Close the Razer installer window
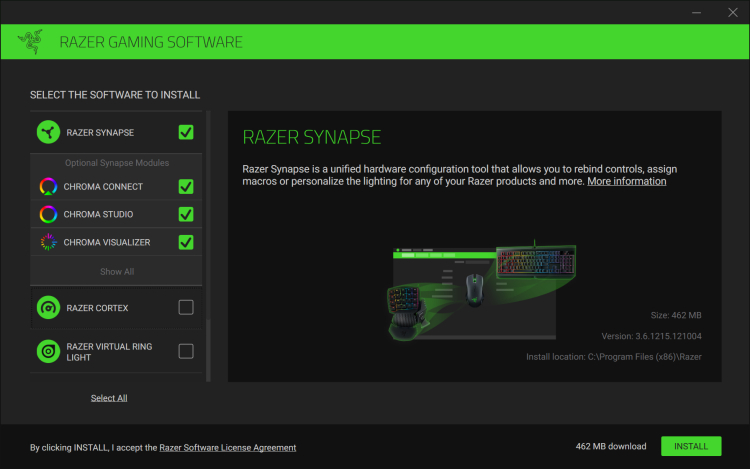The width and height of the screenshot is (750, 469). (x=733, y=12)
